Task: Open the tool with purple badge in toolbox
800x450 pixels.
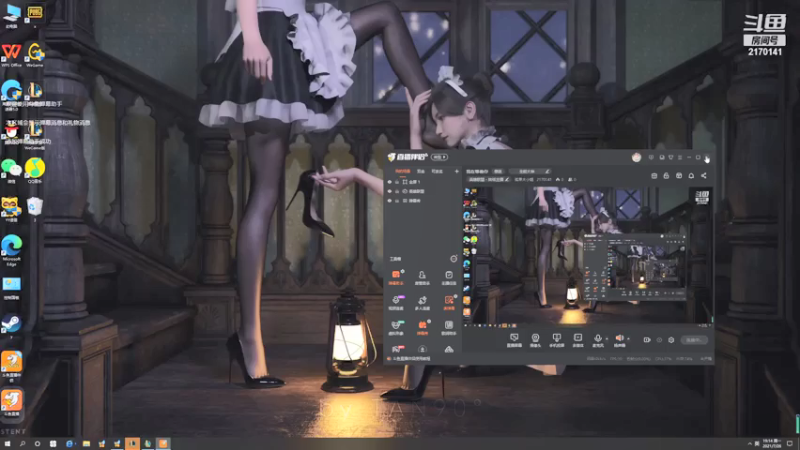Action: click(396, 303)
